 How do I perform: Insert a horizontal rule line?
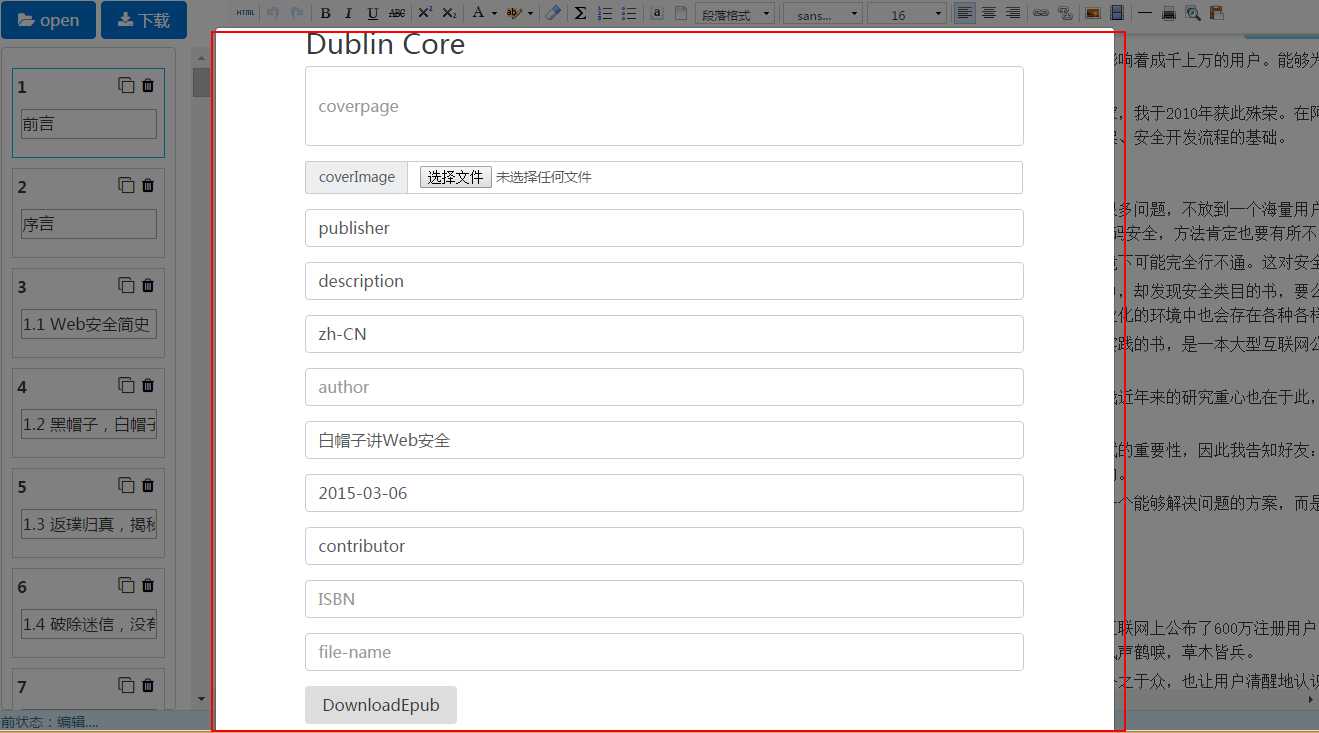[x=1144, y=13]
